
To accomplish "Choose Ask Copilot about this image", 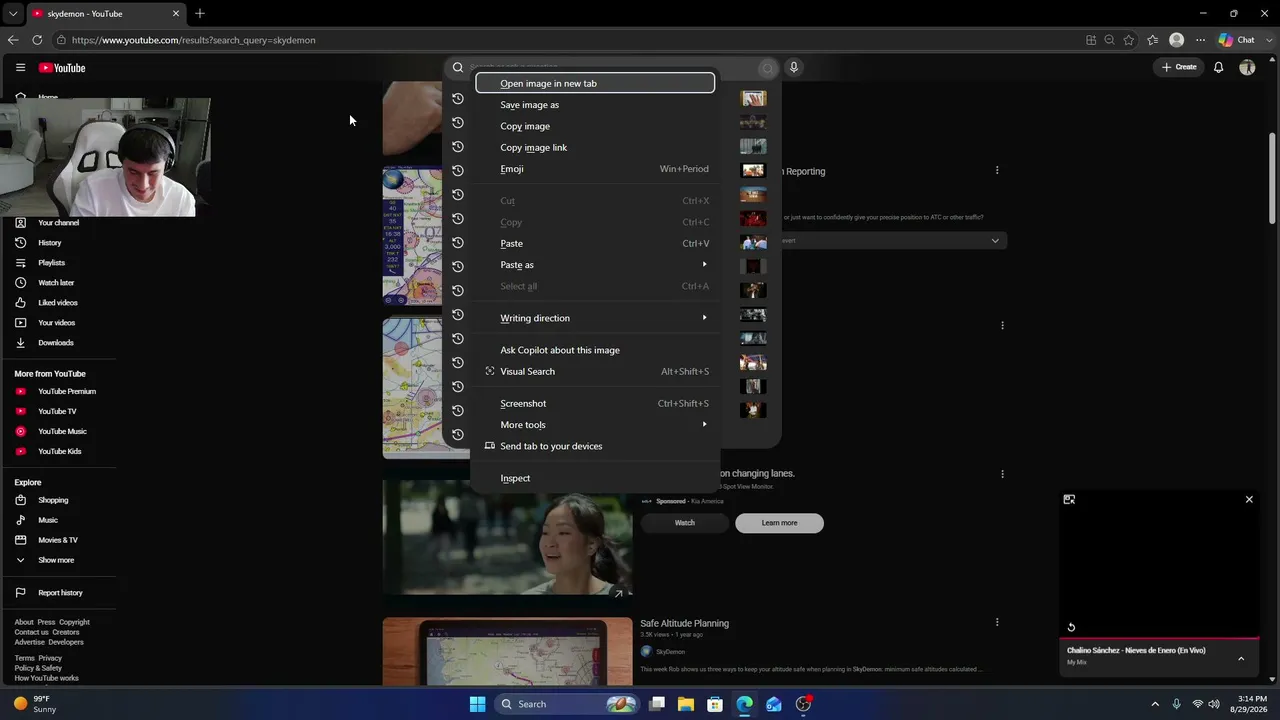I will [x=595, y=350].
